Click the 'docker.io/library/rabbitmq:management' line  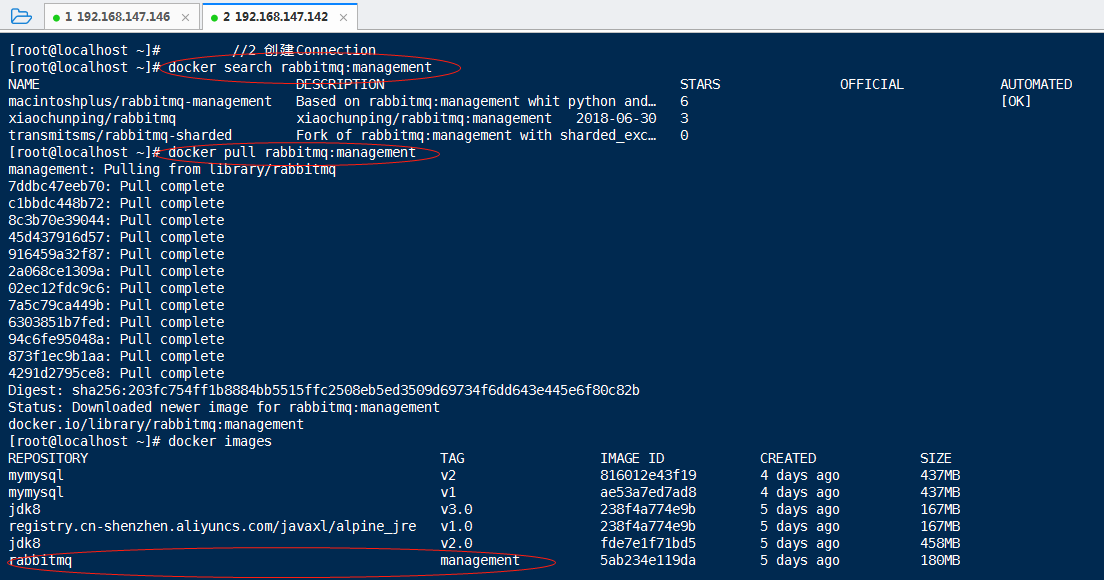(156, 424)
